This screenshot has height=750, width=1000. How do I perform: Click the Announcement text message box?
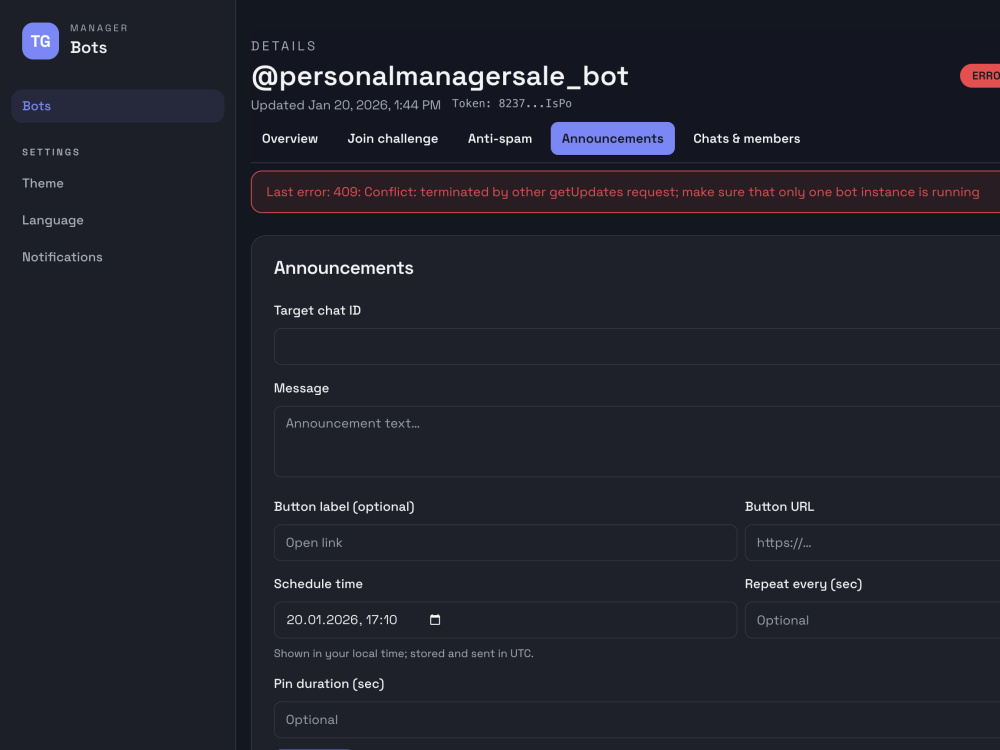(636, 441)
